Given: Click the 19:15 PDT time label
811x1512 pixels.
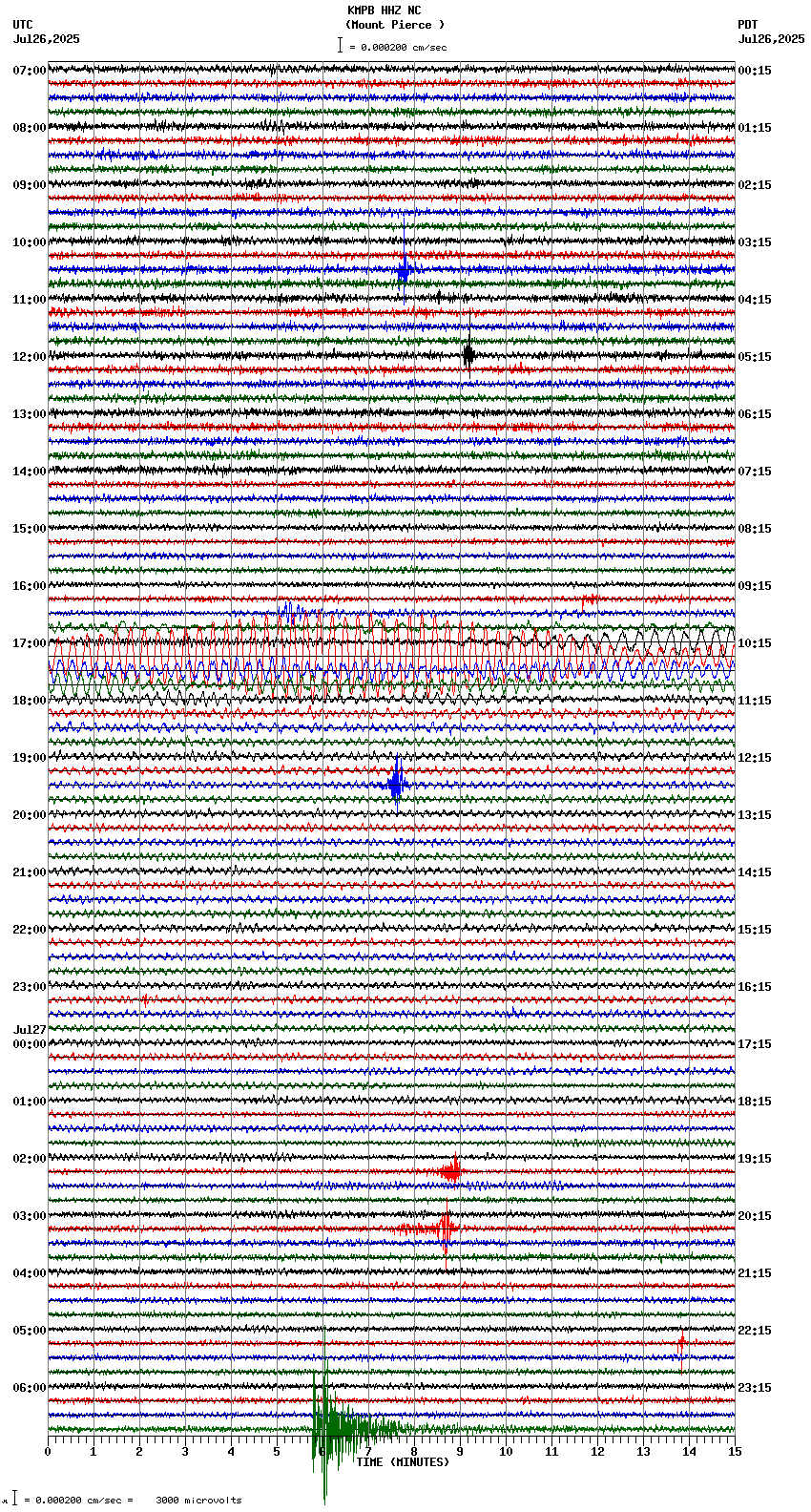Looking at the screenshot, I should pos(755,1159).
